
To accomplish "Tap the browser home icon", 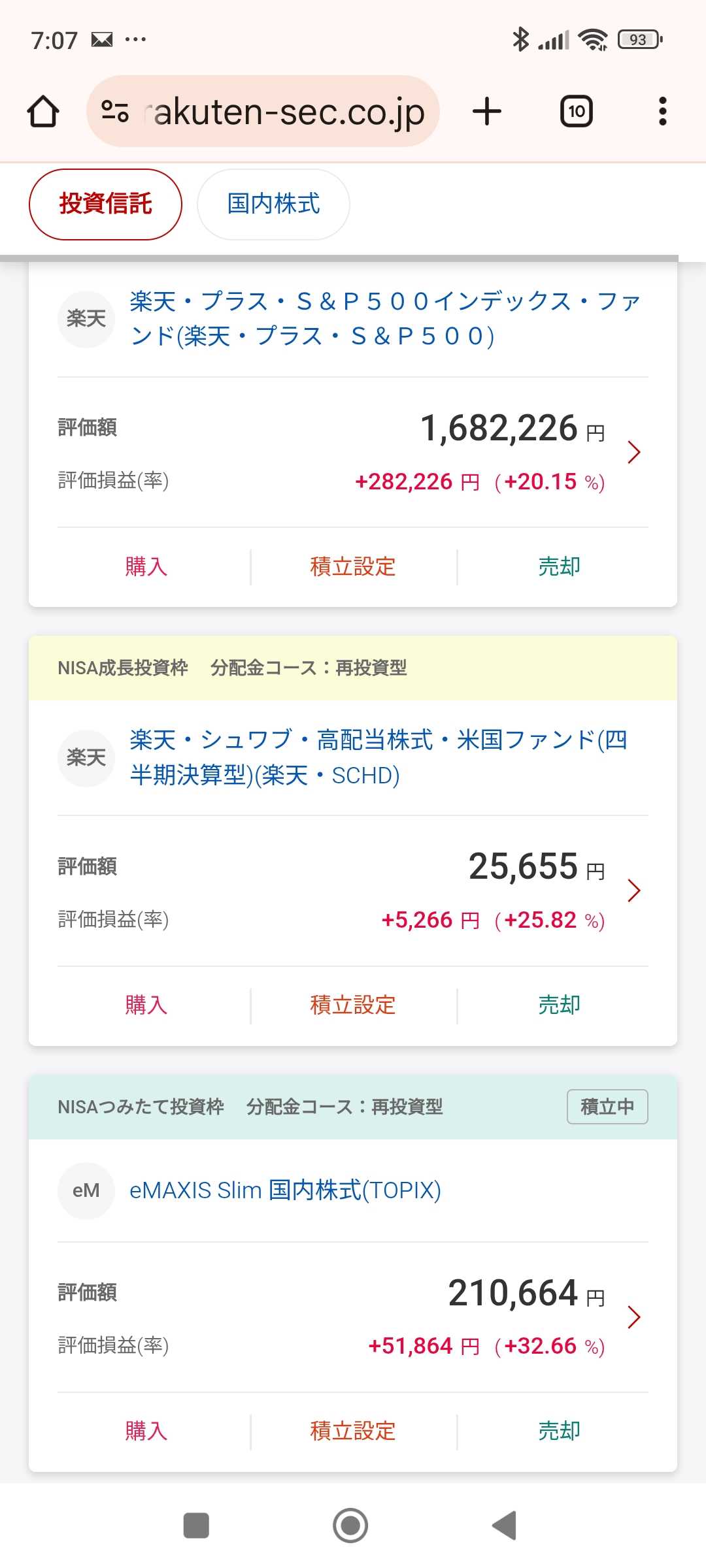I will (x=43, y=111).
